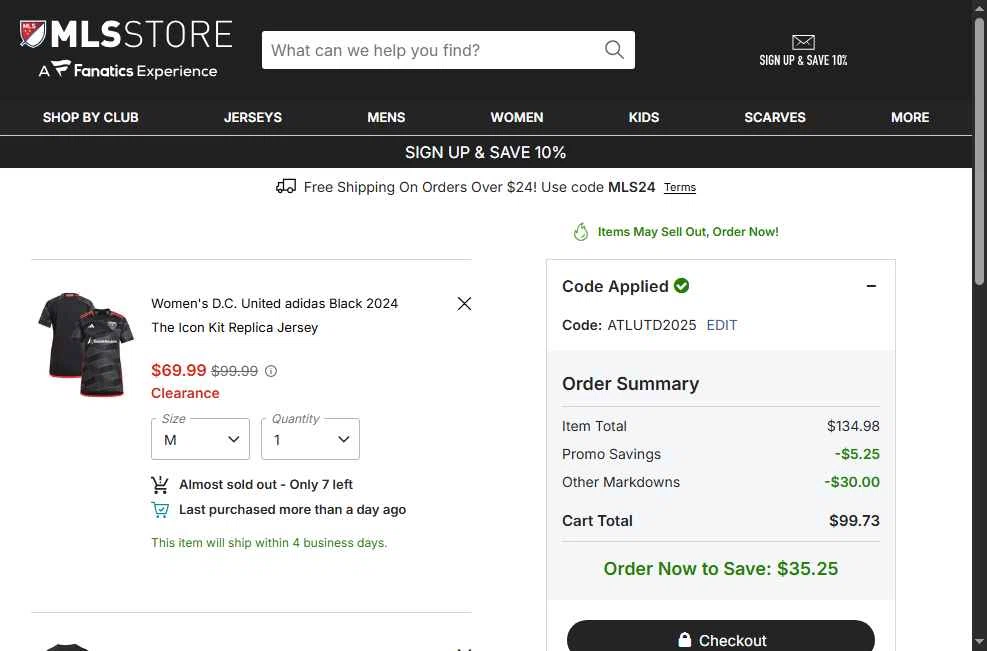This screenshot has width=987, height=651.
Task: Open the More menu
Action: [x=910, y=117]
